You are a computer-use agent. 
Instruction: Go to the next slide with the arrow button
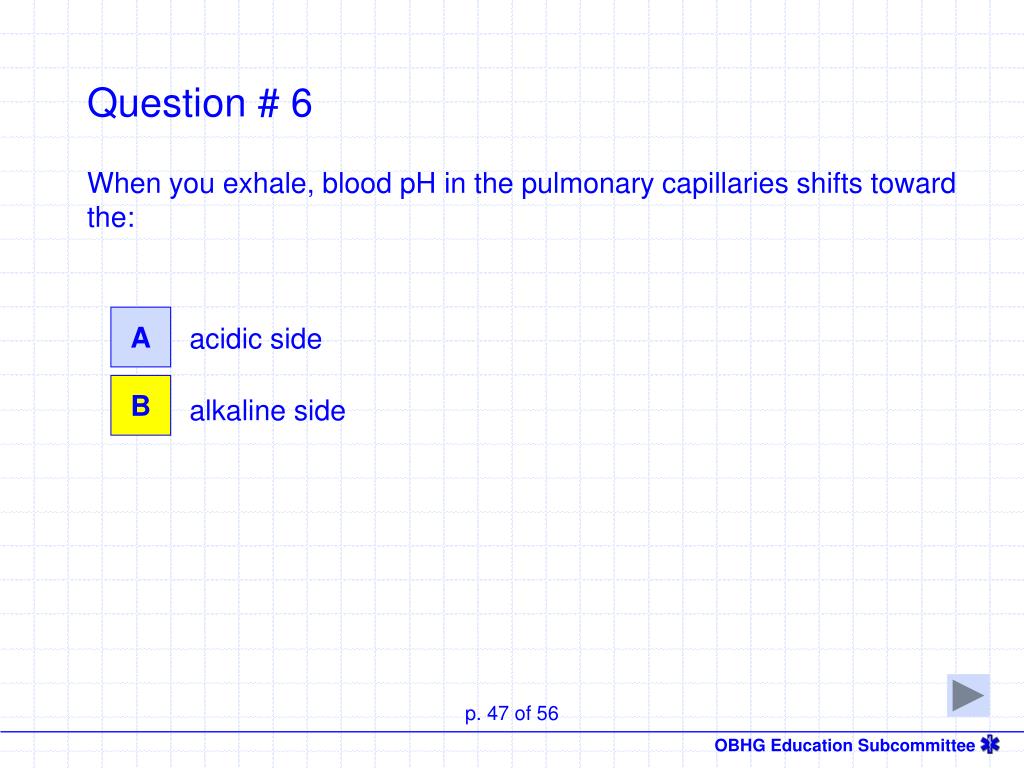coord(968,695)
